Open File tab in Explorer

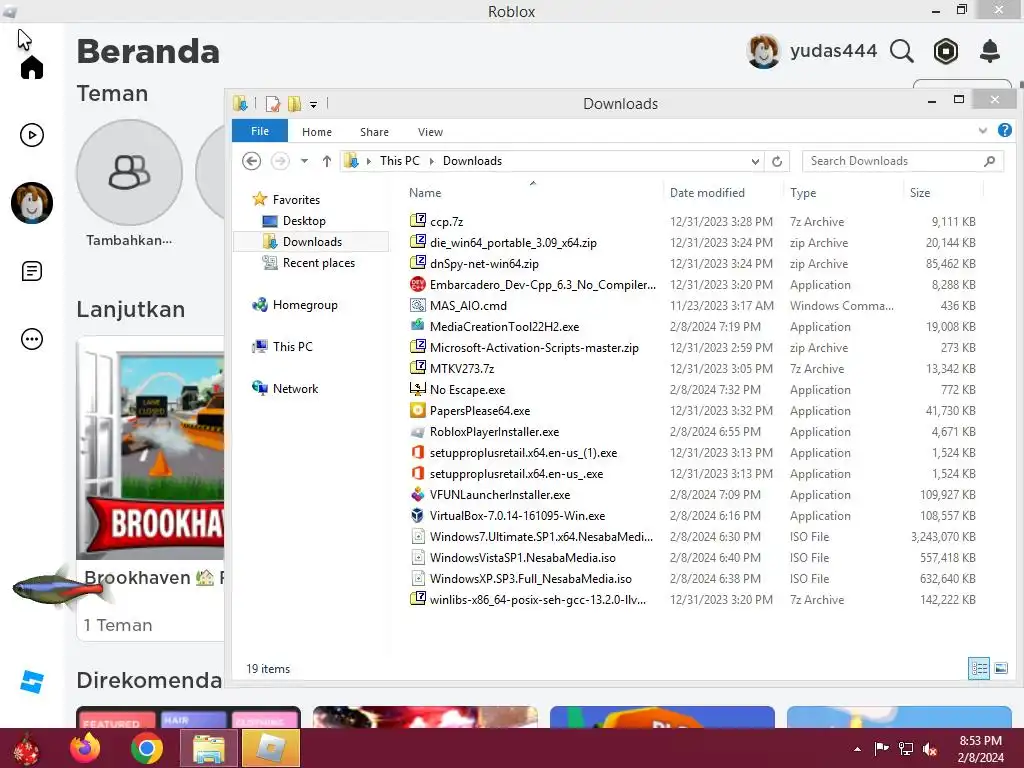pyautogui.click(x=260, y=131)
